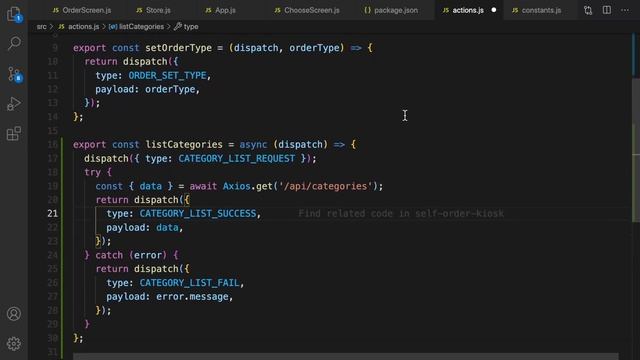Place cursor on setOrderType function name

tap(178, 48)
